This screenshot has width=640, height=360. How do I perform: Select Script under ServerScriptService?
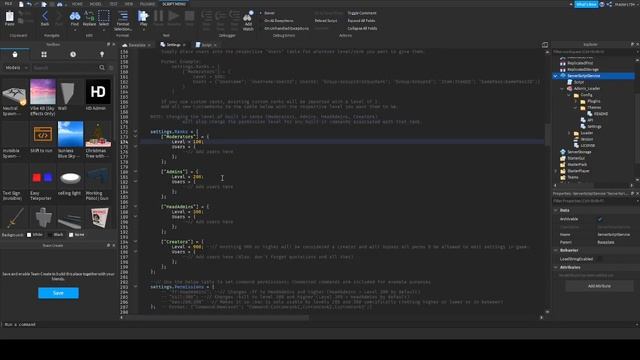pos(579,82)
